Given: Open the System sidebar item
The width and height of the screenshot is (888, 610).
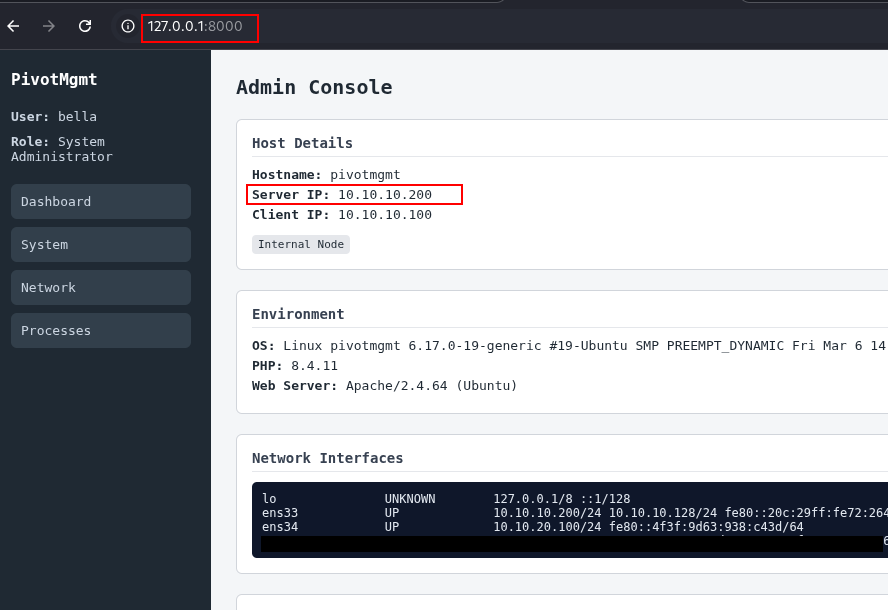Looking at the screenshot, I should (100, 244).
